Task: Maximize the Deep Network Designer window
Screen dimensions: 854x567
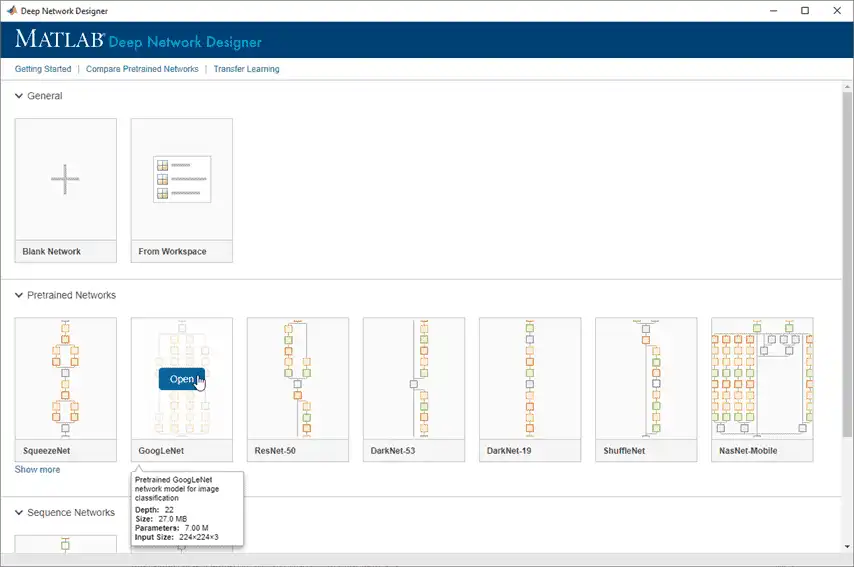Action: 805,10
